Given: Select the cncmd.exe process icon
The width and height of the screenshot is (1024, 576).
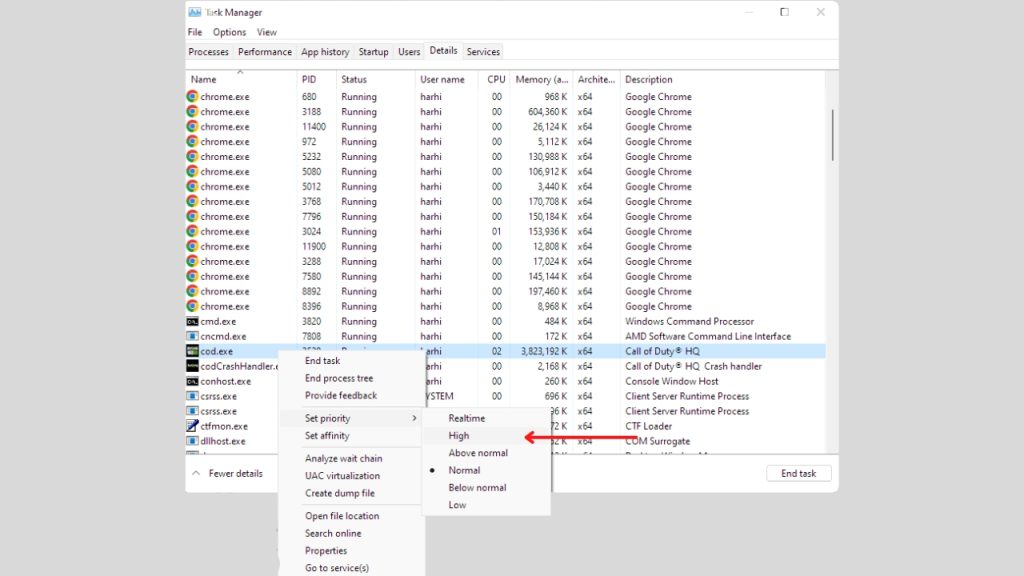Looking at the screenshot, I should [x=192, y=337].
